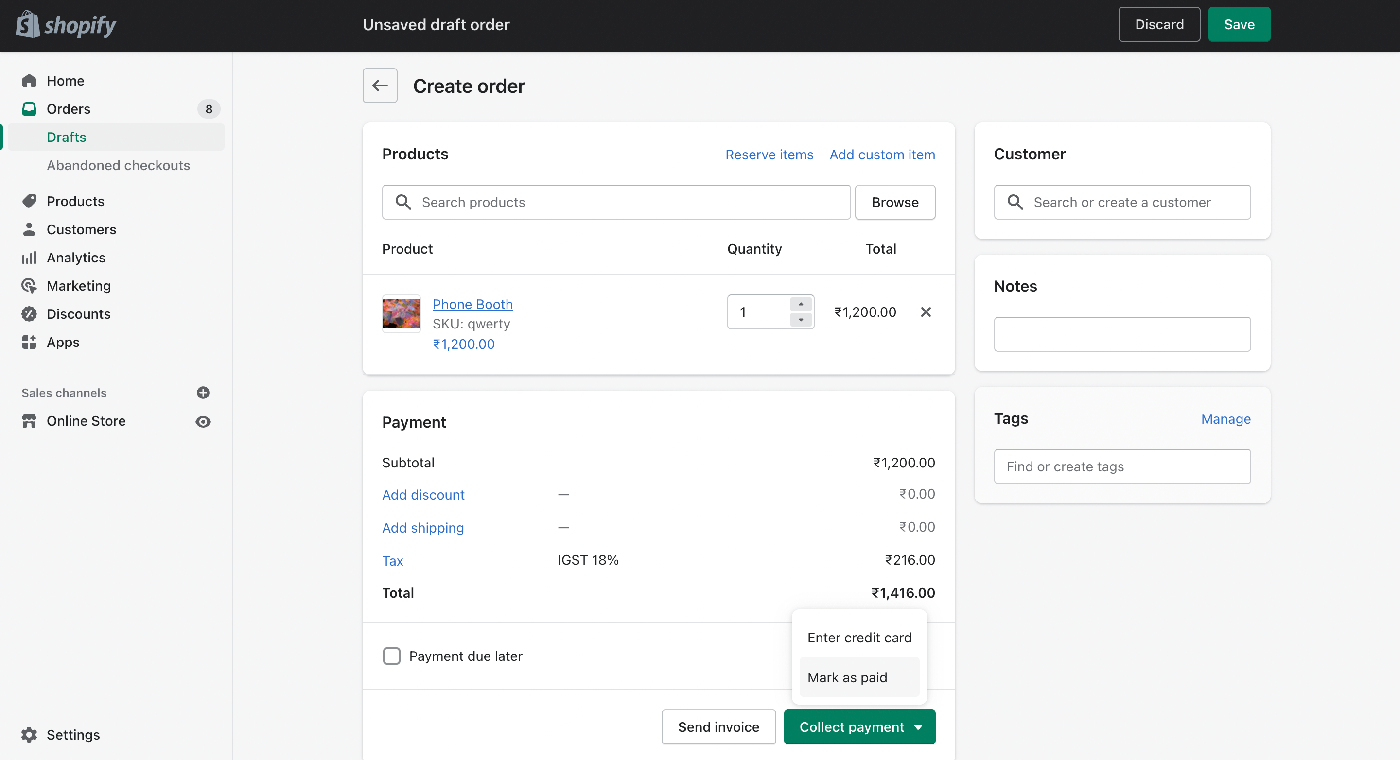Screen dimensions: 1400x760
Task: Click the Shopify logo in header
Action: coord(66,25)
